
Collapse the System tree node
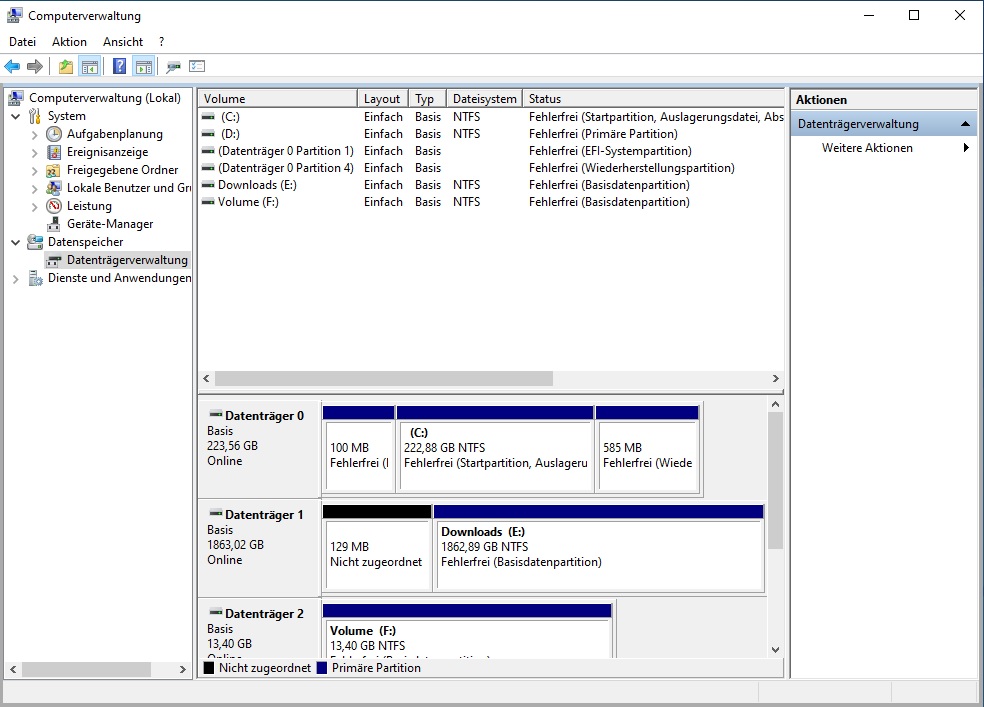pos(16,116)
